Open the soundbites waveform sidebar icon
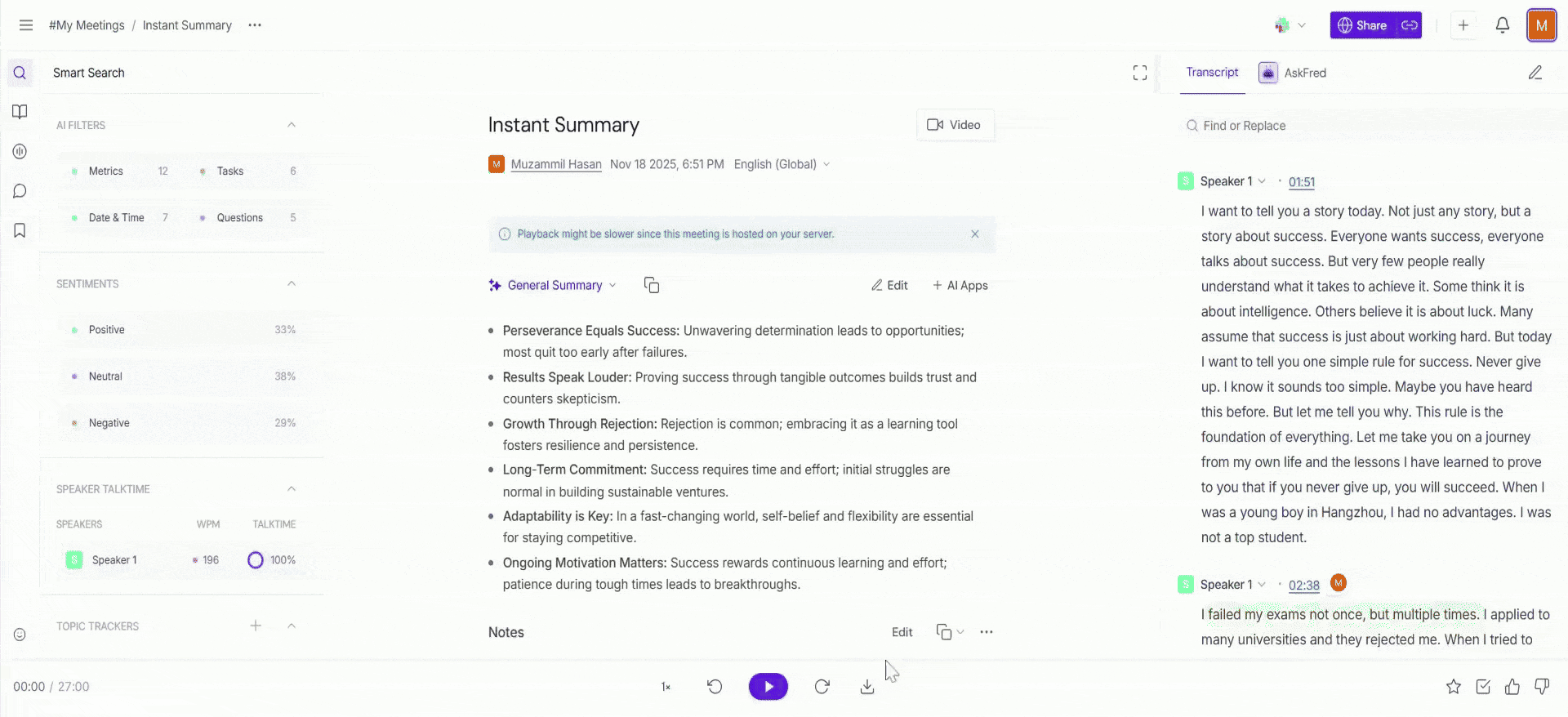 20,151
